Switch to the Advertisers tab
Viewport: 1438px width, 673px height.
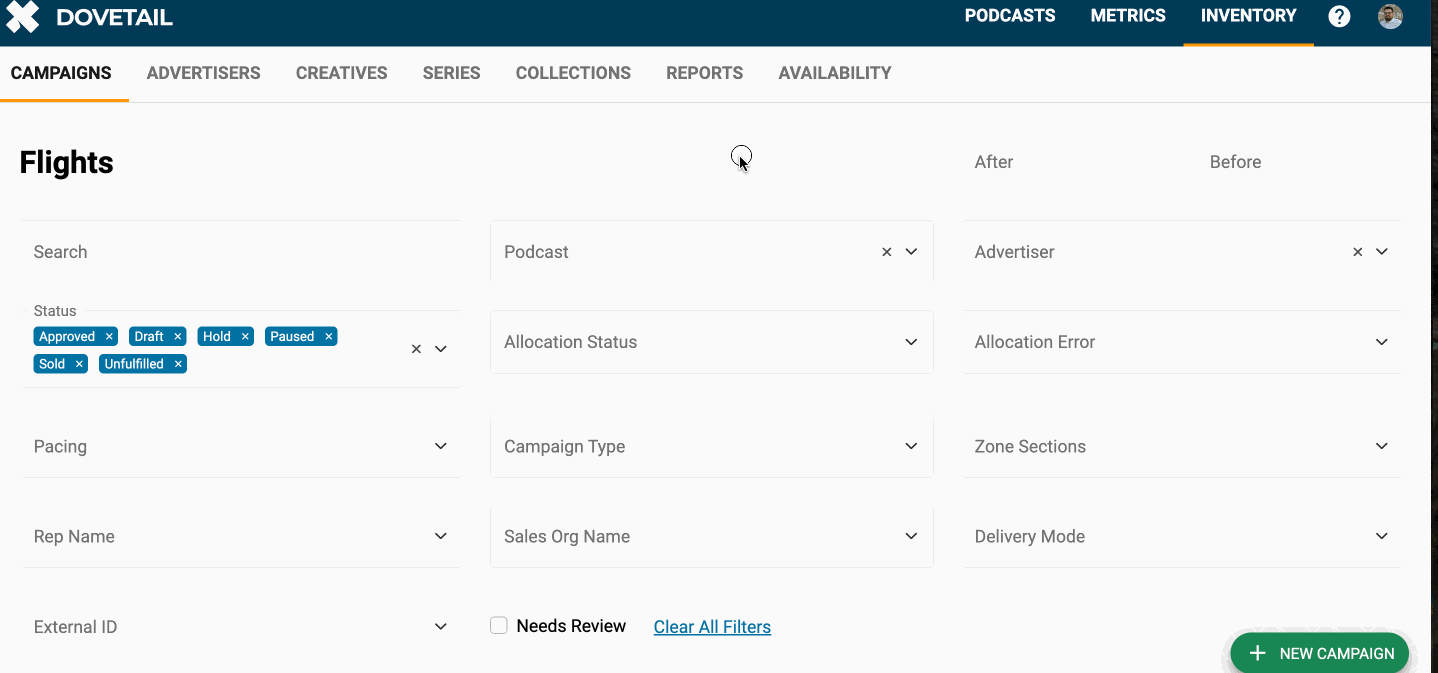203,73
